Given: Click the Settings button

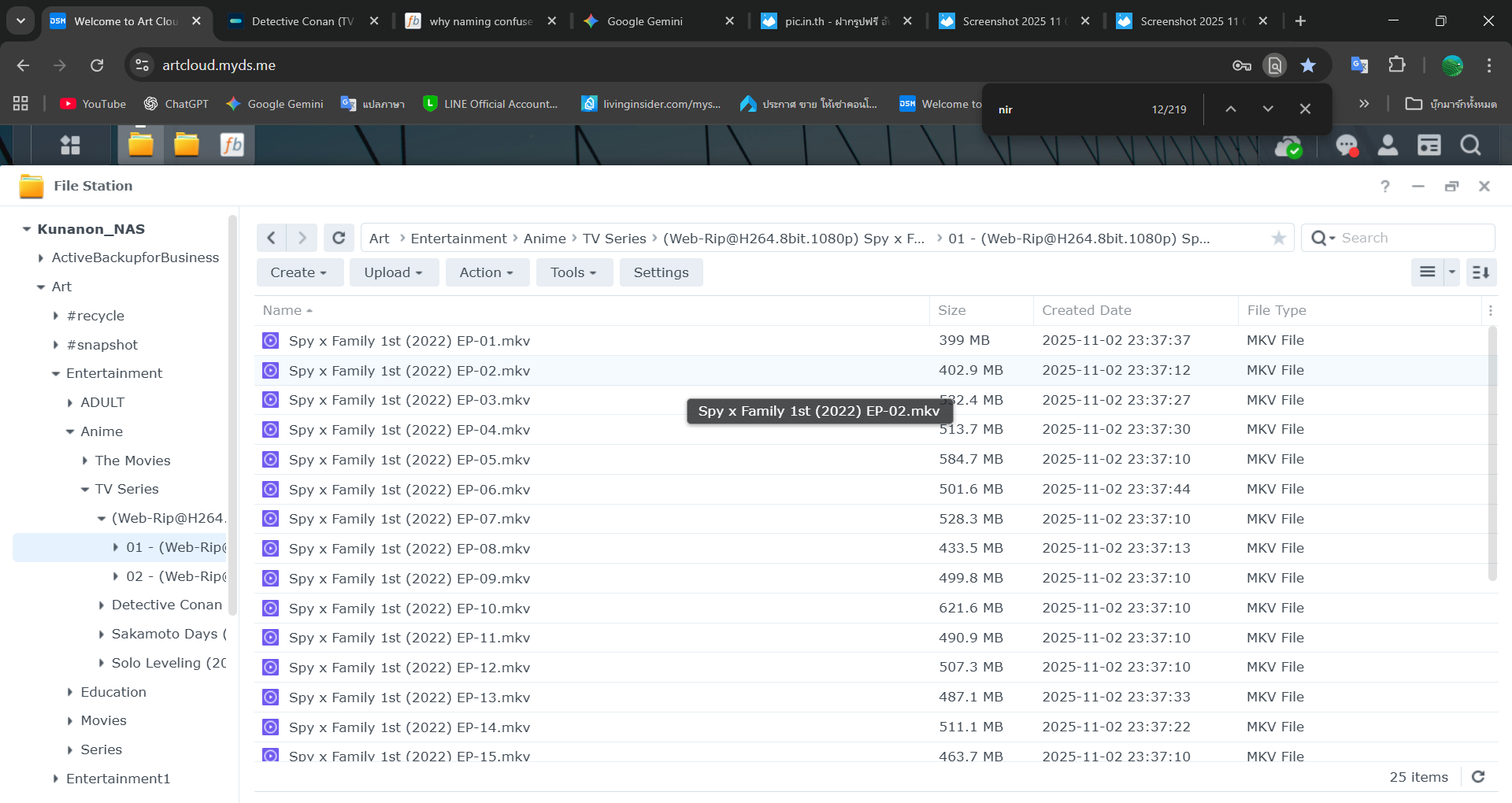Looking at the screenshot, I should coord(661,272).
